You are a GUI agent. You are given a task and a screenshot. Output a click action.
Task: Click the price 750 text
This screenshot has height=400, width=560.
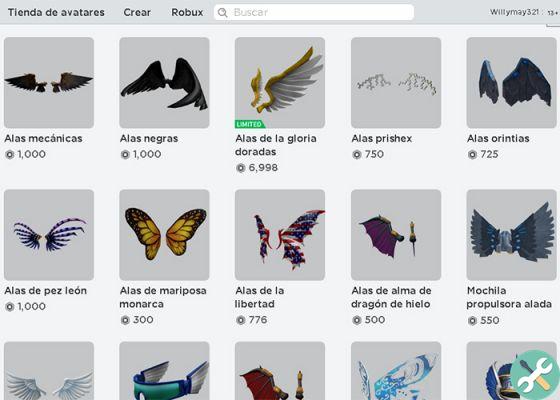click(x=374, y=154)
